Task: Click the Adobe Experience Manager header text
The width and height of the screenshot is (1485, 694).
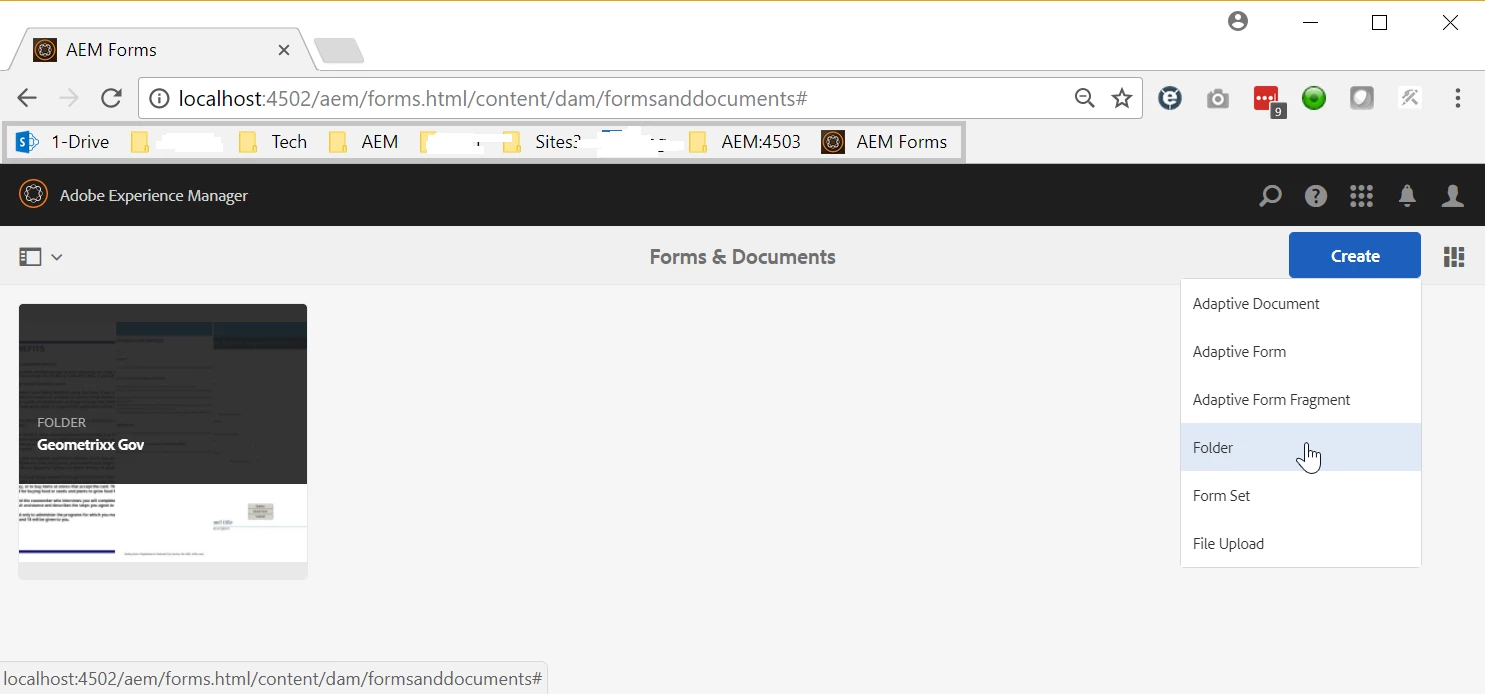Action: 154,196
